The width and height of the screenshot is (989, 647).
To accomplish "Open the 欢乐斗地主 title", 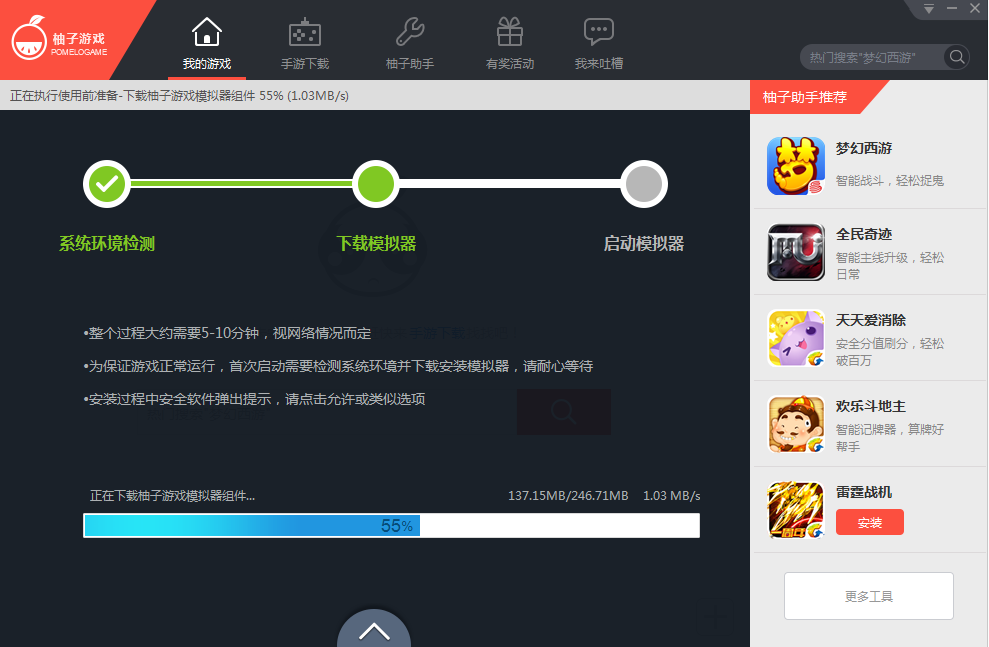I will (x=870, y=406).
